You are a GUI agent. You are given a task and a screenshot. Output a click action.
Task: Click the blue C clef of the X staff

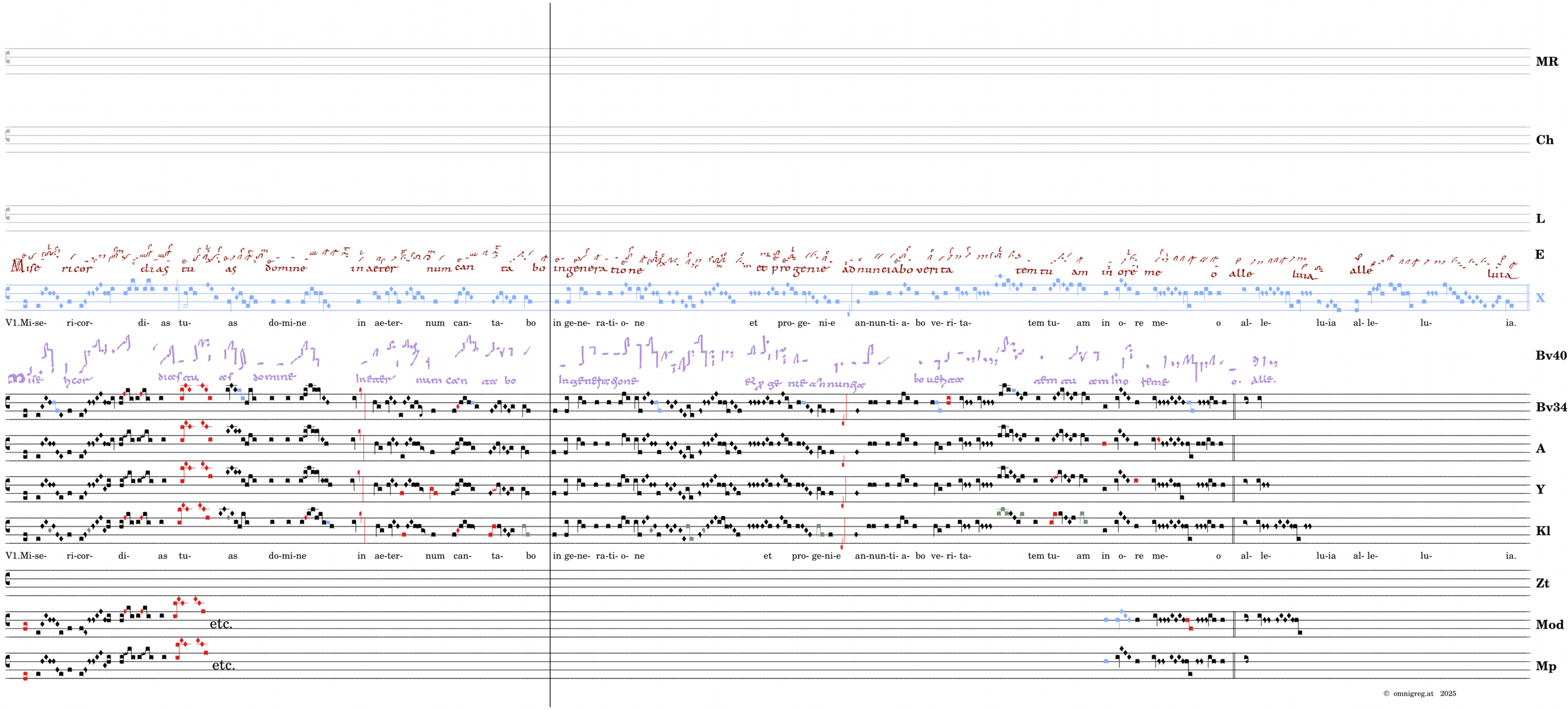(8, 294)
